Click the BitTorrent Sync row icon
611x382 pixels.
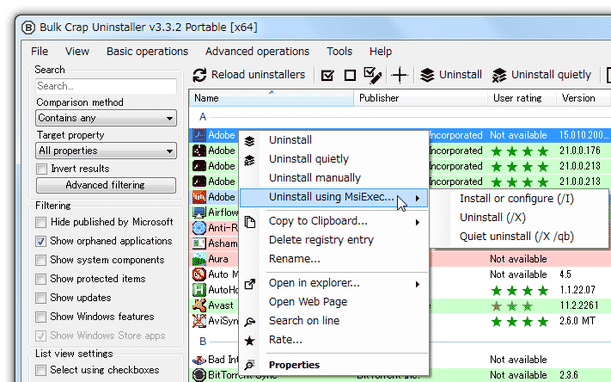point(199,375)
